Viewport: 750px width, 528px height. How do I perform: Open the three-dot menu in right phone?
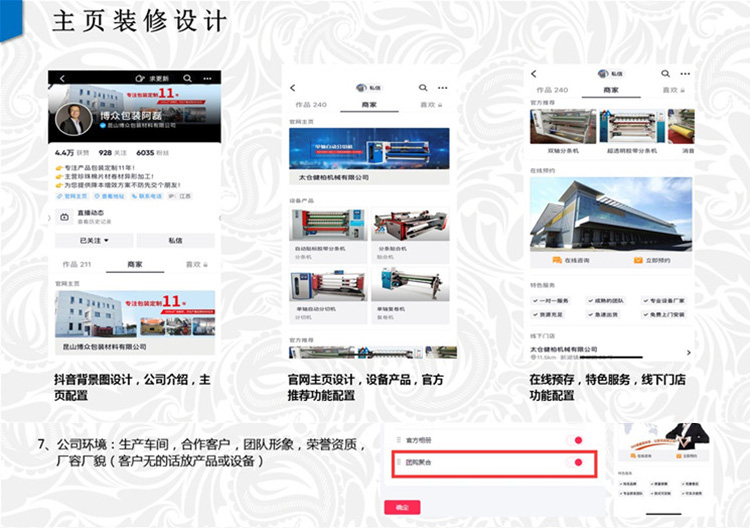point(685,74)
